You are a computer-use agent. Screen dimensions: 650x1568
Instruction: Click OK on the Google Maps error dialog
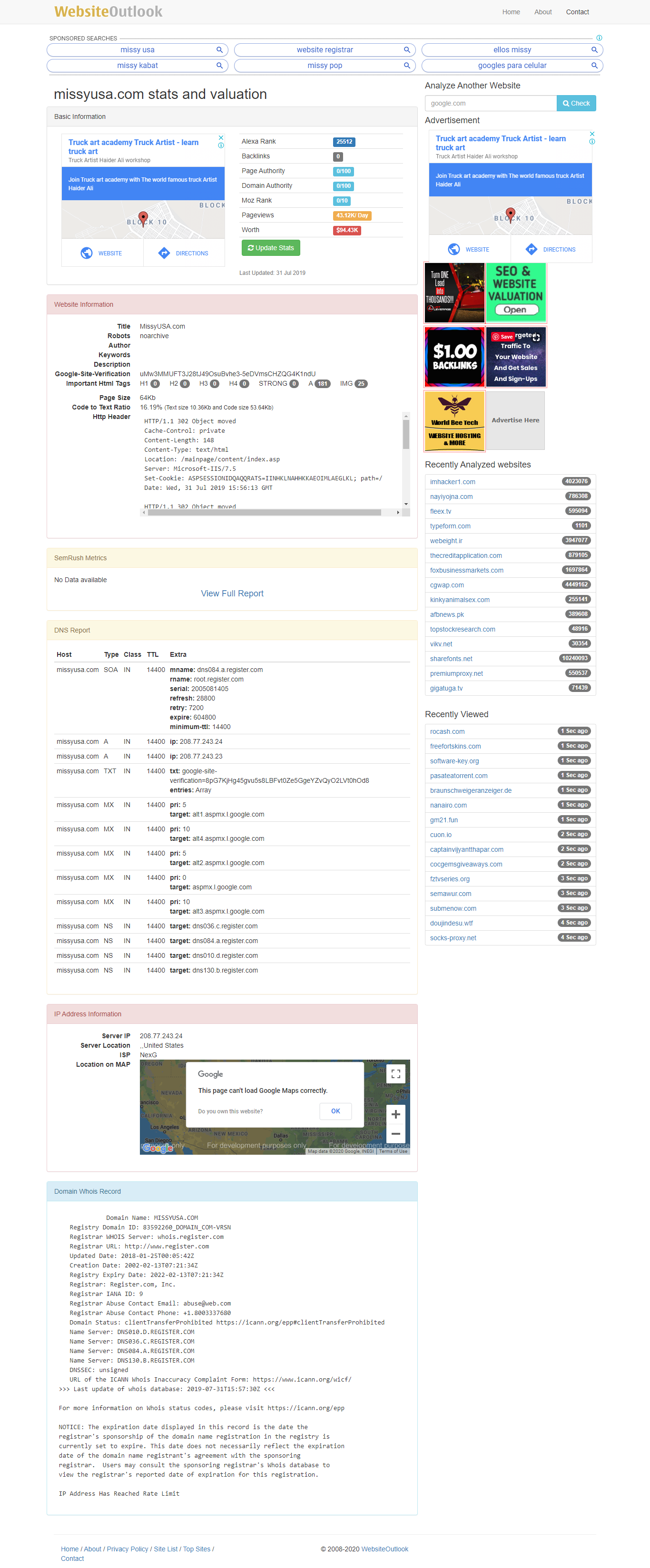pos(335,1111)
